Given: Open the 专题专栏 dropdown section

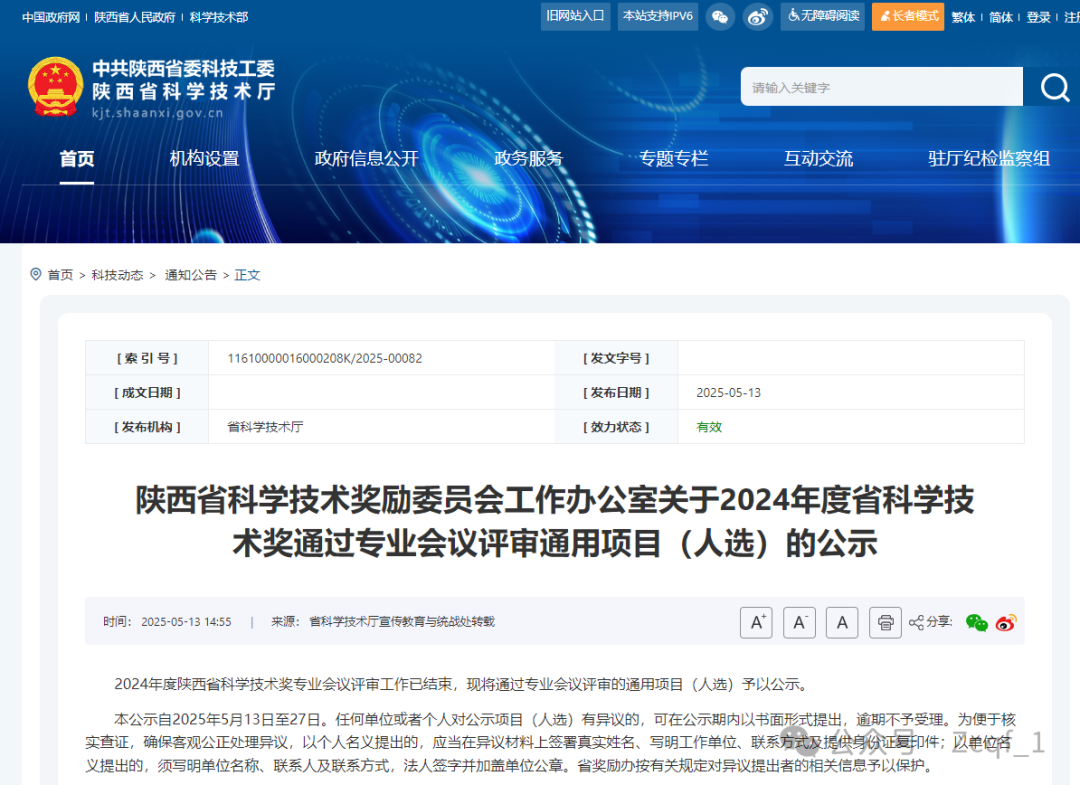Looking at the screenshot, I should click(673, 158).
